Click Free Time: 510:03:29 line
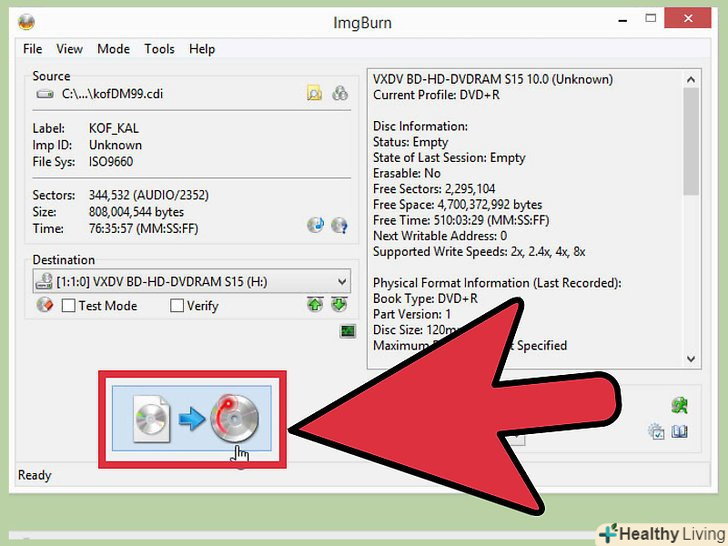This screenshot has height=546, width=728. tap(461, 220)
